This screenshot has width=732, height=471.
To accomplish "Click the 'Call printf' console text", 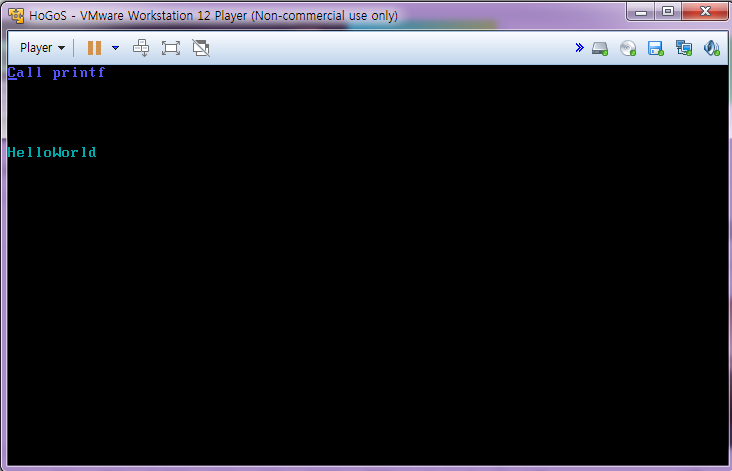I will pos(56,73).
